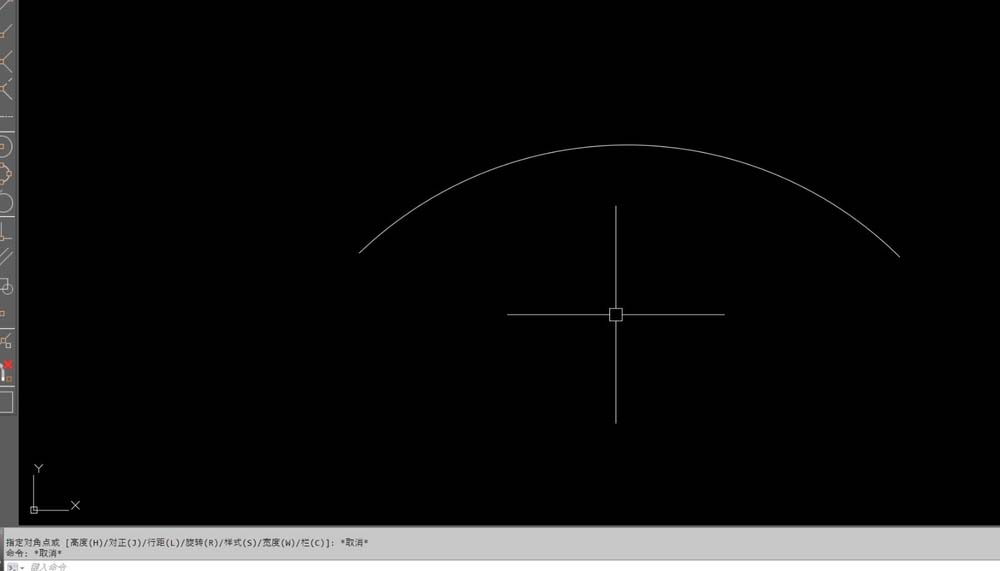Screen dimensions: 1000x571
Task: Select the Snap to Extension dashed-line icon
Action: coord(6,116)
